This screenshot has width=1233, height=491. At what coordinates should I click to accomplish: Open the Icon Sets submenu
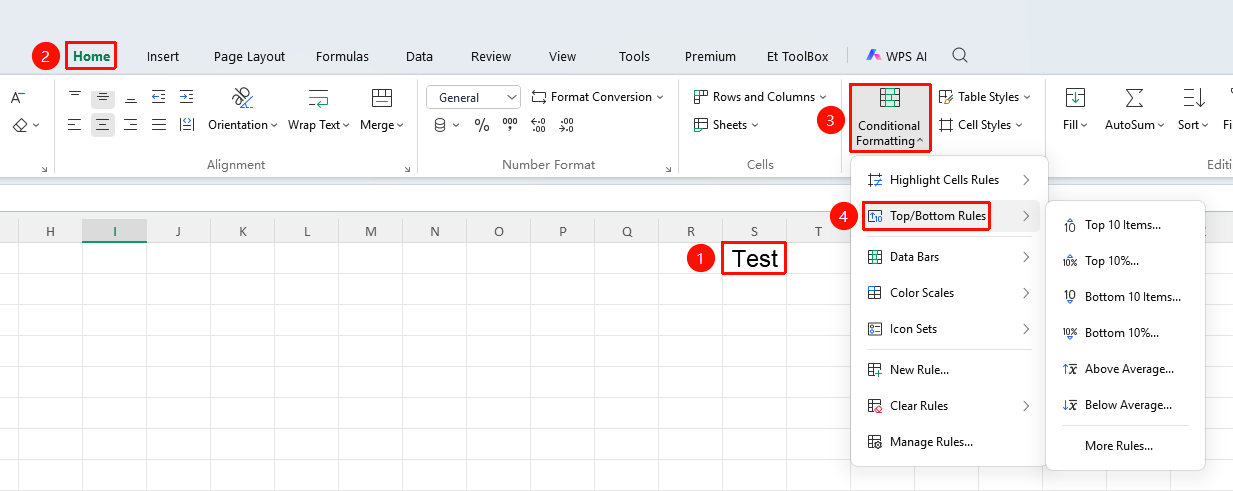pyautogui.click(x=946, y=329)
